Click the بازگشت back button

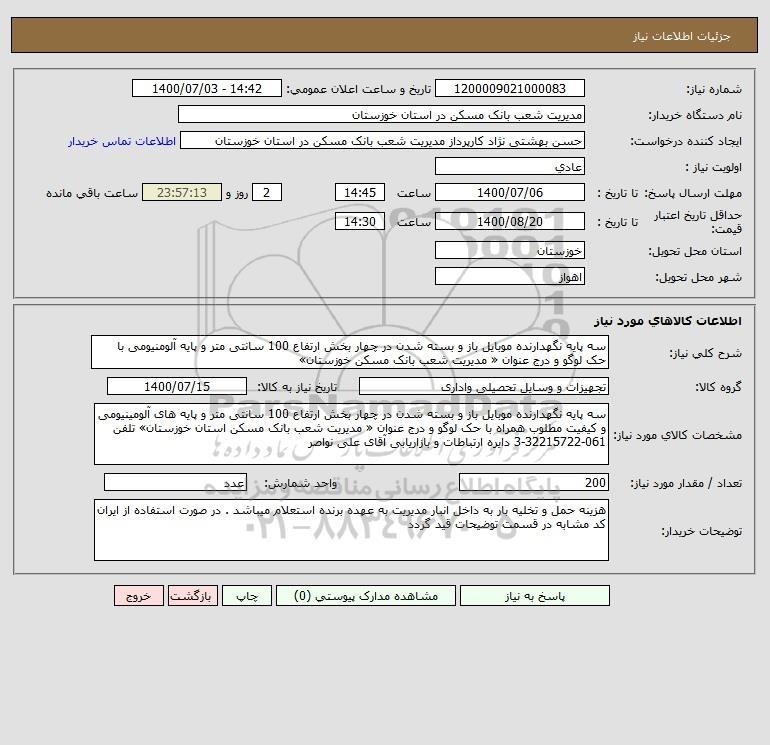click(x=192, y=596)
